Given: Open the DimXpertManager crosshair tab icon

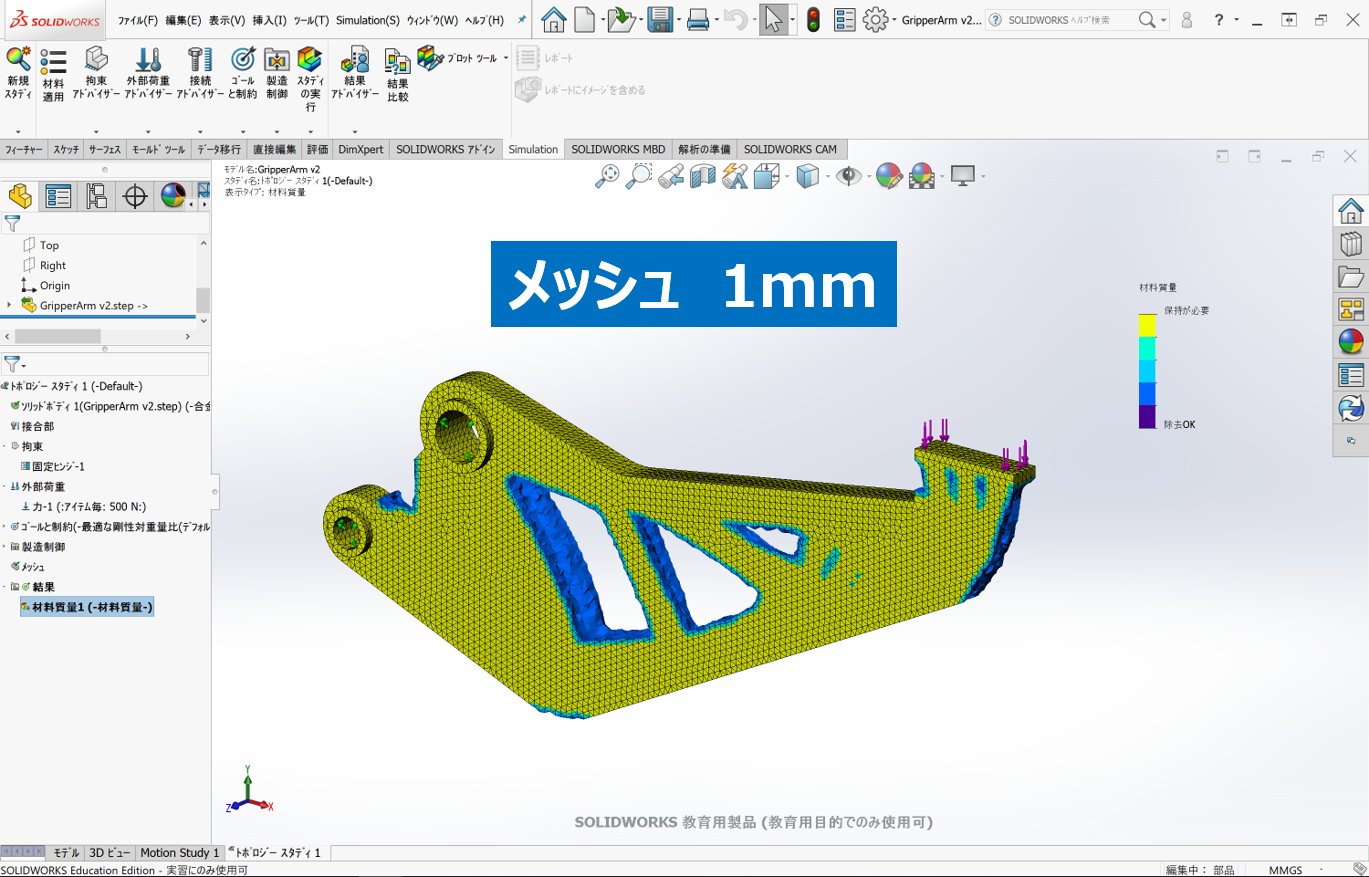Looking at the screenshot, I should (135, 196).
